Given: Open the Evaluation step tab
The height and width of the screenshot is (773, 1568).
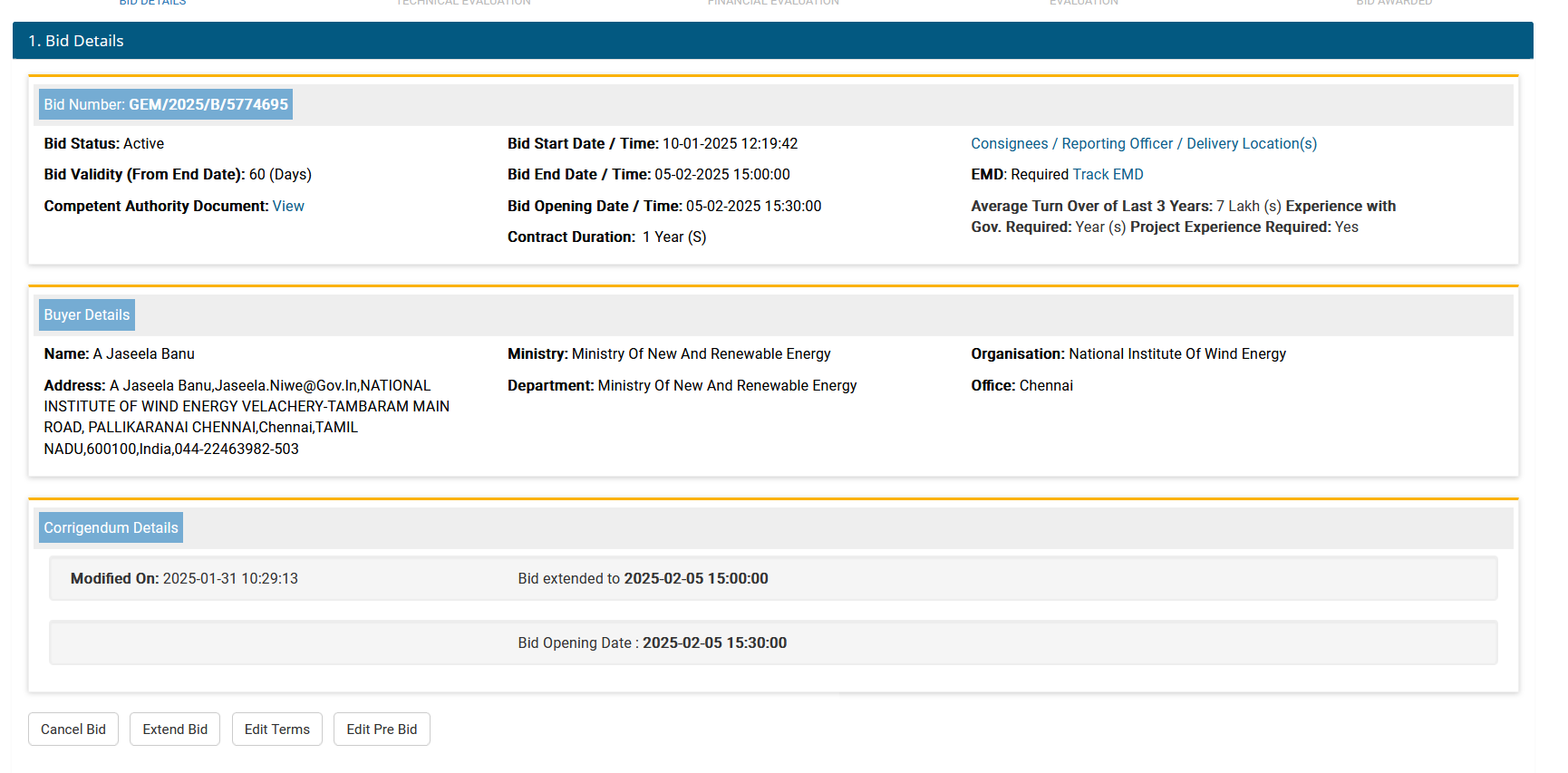Looking at the screenshot, I should coord(1083,3).
